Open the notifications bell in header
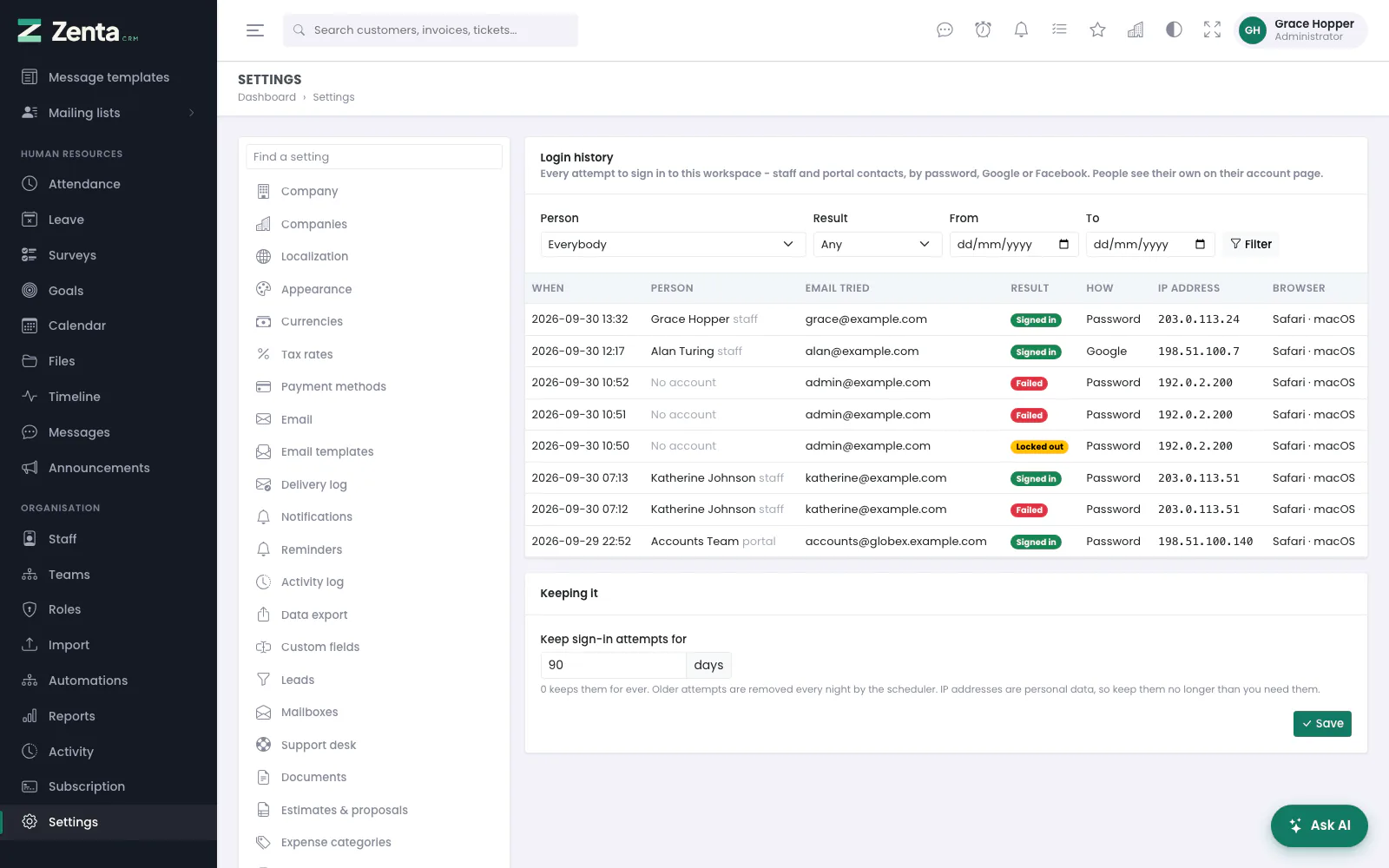The height and width of the screenshot is (868, 1389). pyautogui.click(x=1021, y=30)
